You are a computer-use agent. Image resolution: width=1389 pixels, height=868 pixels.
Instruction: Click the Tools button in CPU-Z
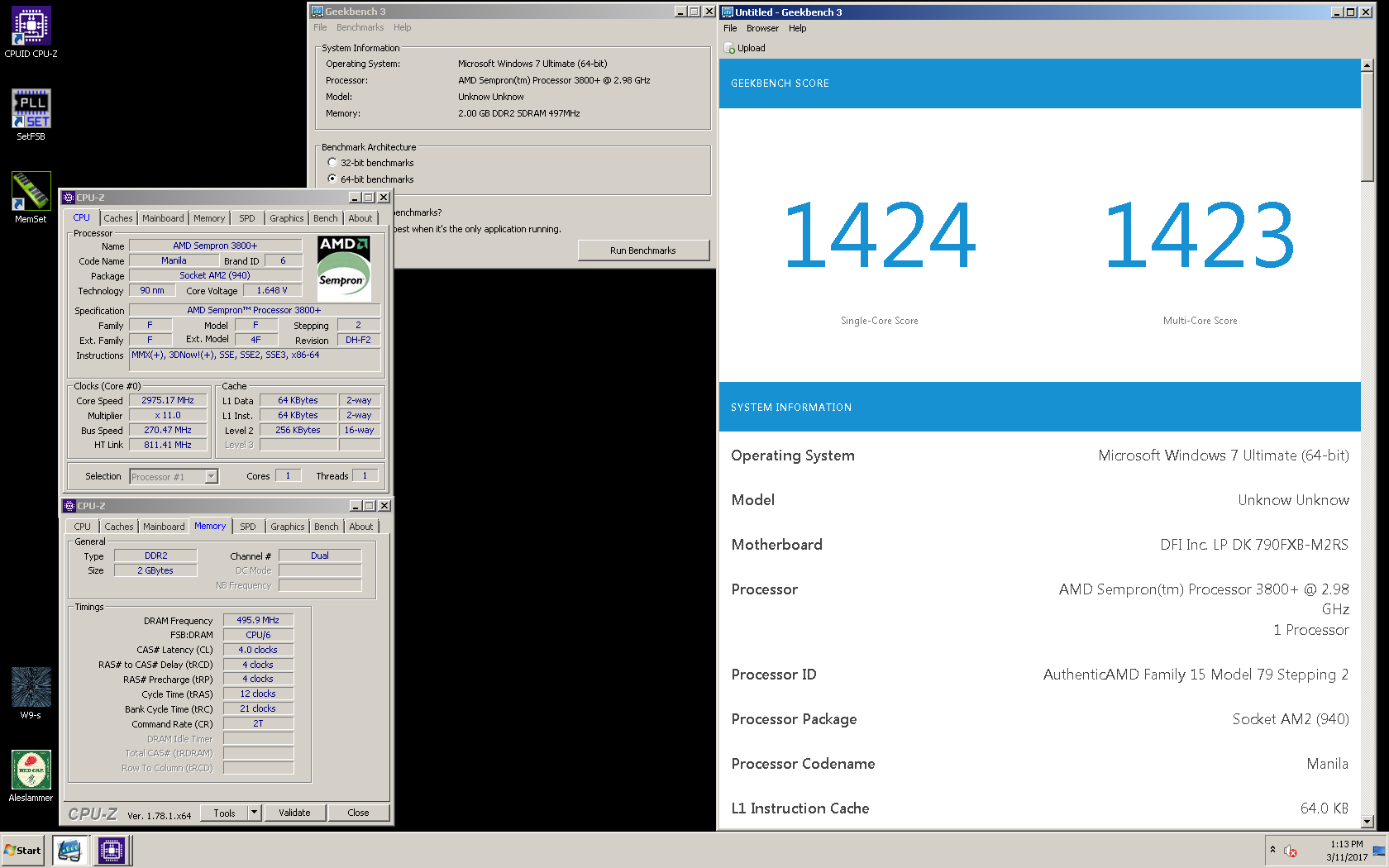(224, 813)
